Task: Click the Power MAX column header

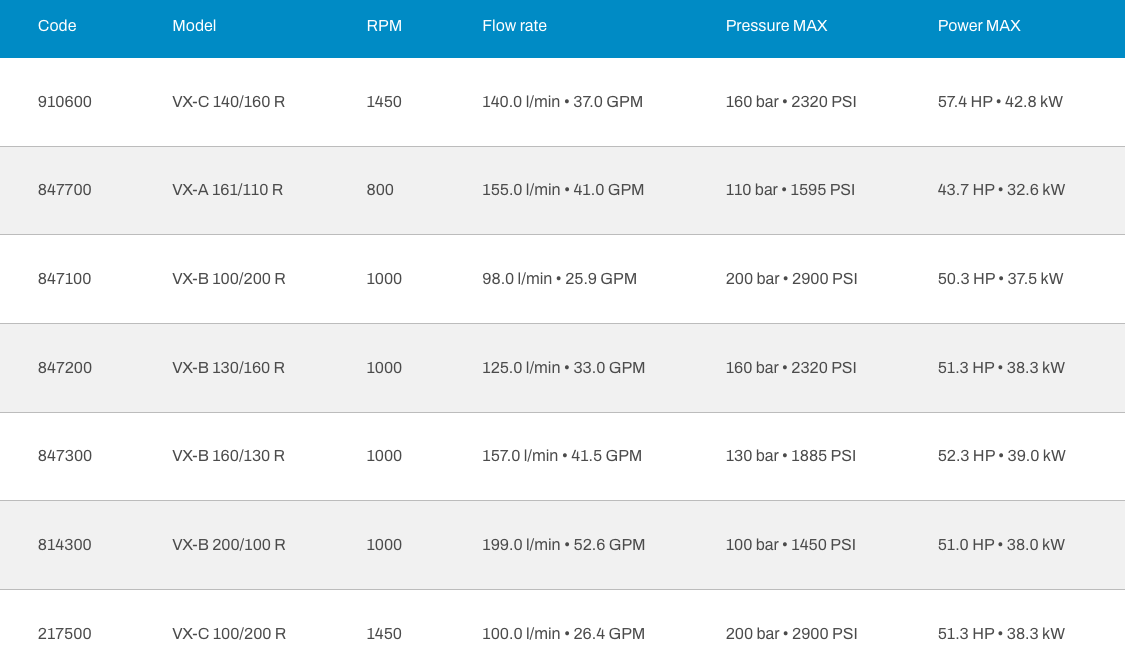Action: coord(979,26)
